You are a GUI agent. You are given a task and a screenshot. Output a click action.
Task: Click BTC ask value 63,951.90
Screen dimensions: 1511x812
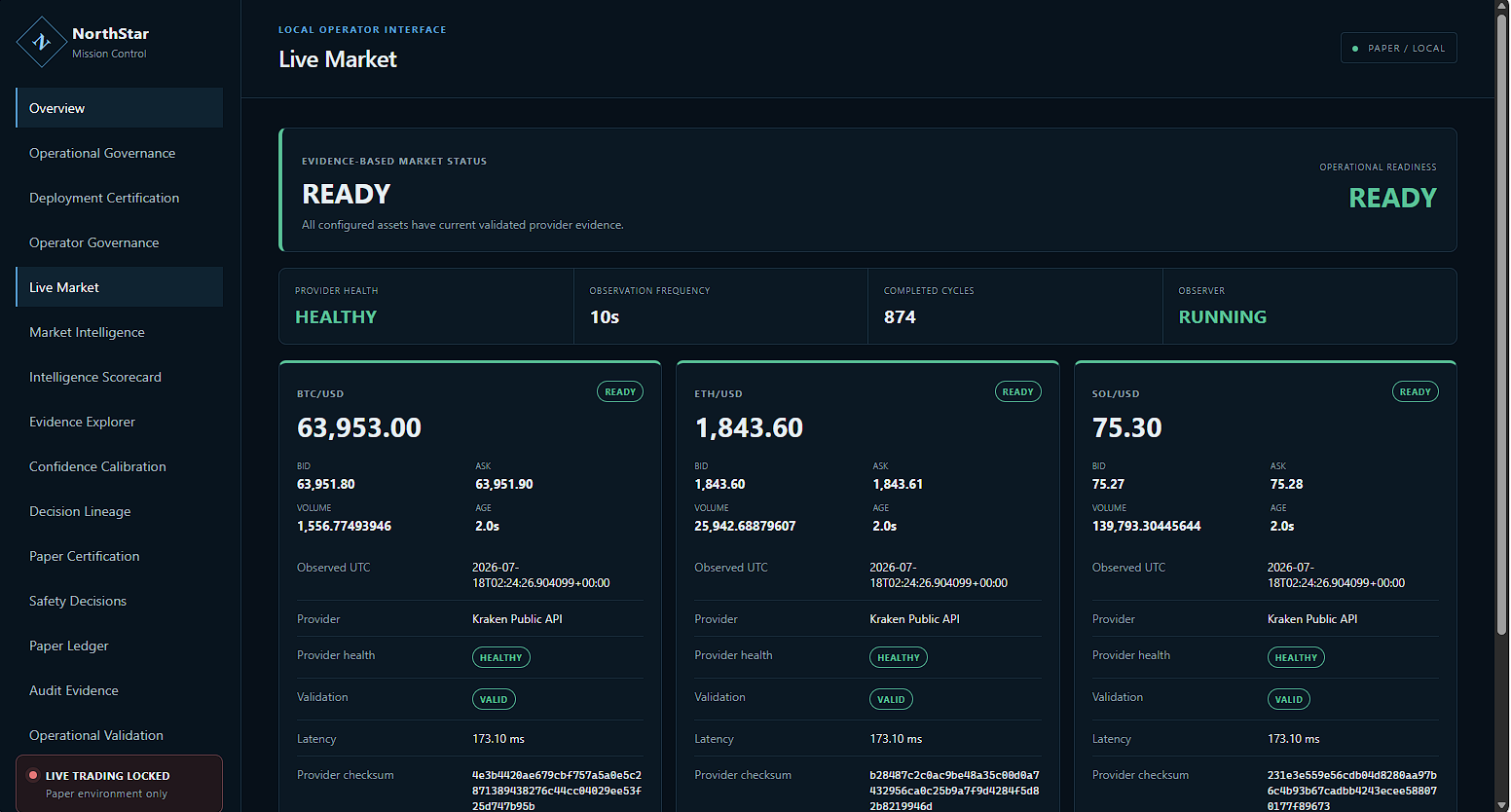[x=504, y=485]
